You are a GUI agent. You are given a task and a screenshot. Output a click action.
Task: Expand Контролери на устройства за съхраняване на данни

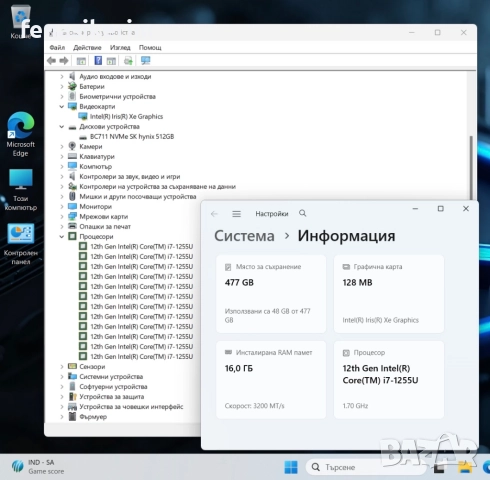point(62,186)
